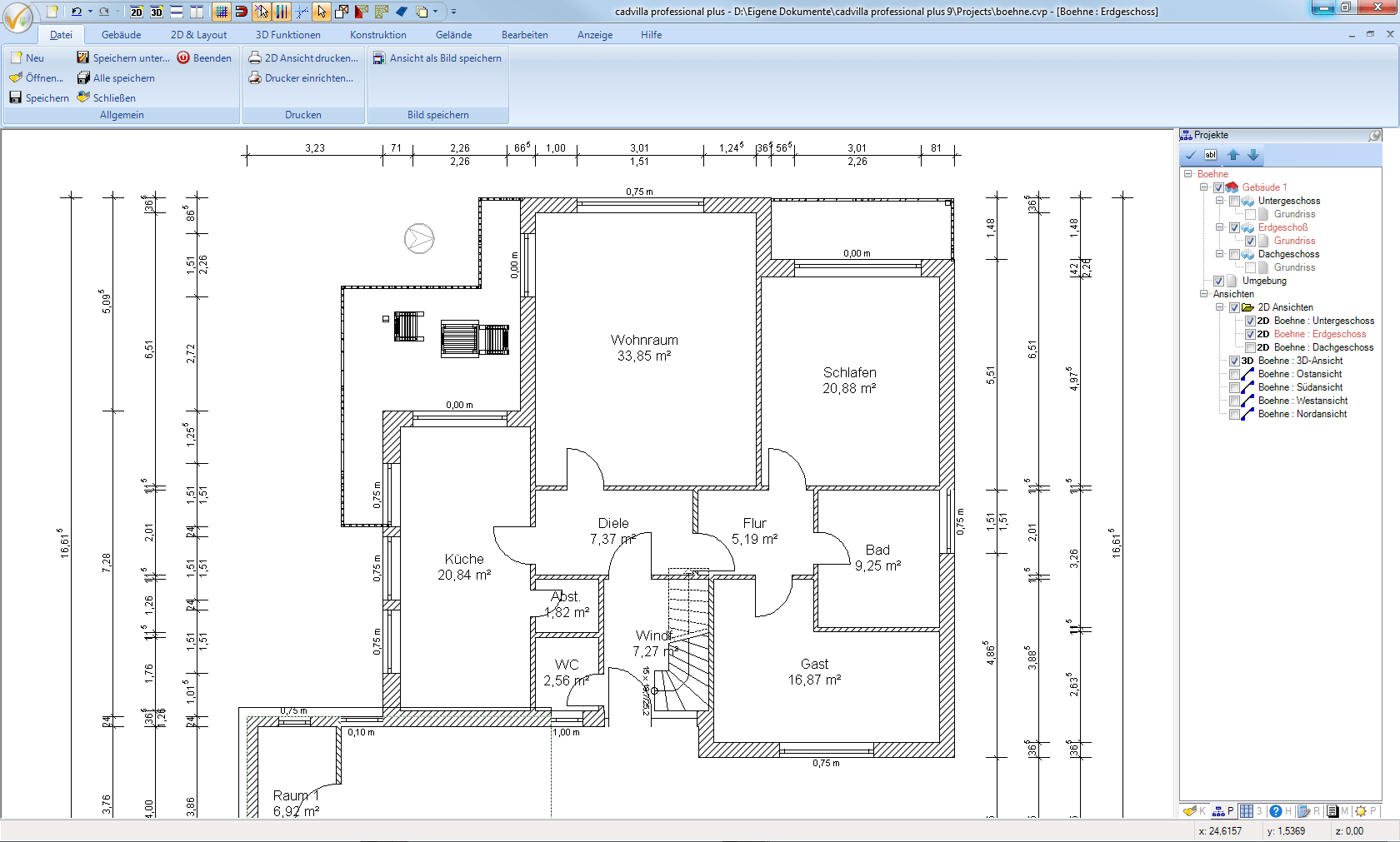Image resolution: width=1400 pixels, height=842 pixels.
Task: Click Ansicht als Bild speichern
Action: click(x=437, y=58)
